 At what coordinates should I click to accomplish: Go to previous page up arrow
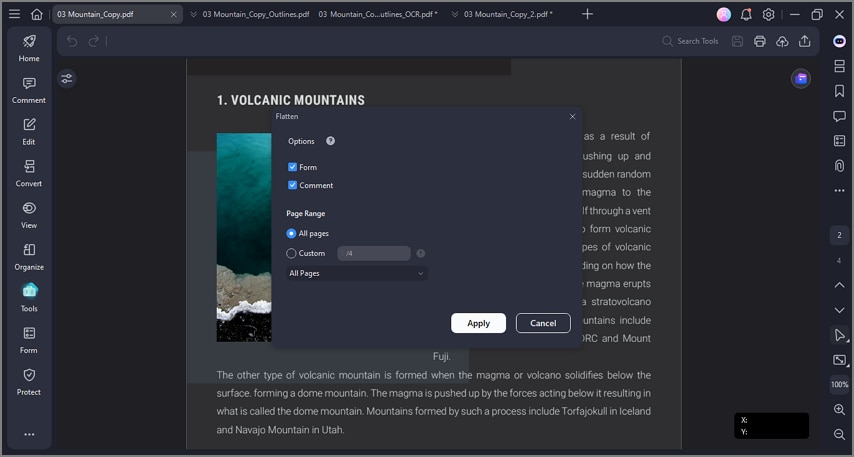(x=839, y=285)
